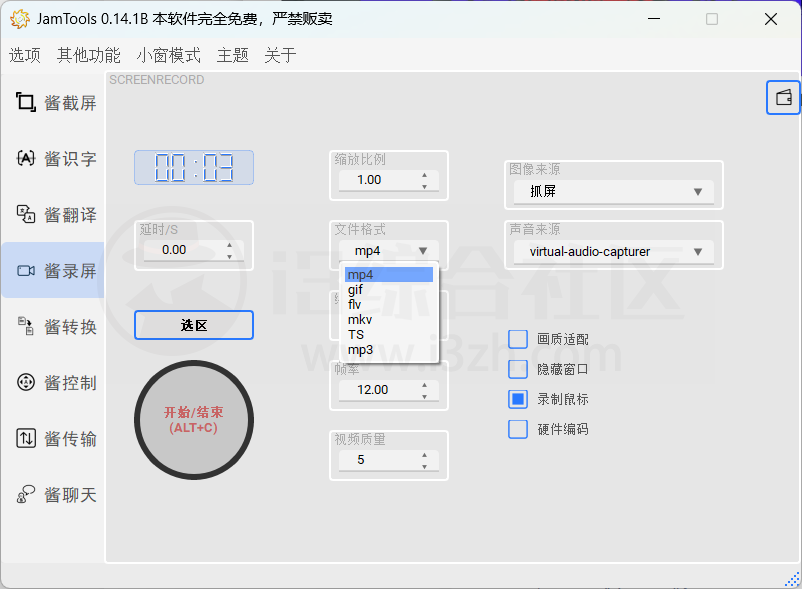
Task: Click the 选区 region select button
Action: (194, 325)
